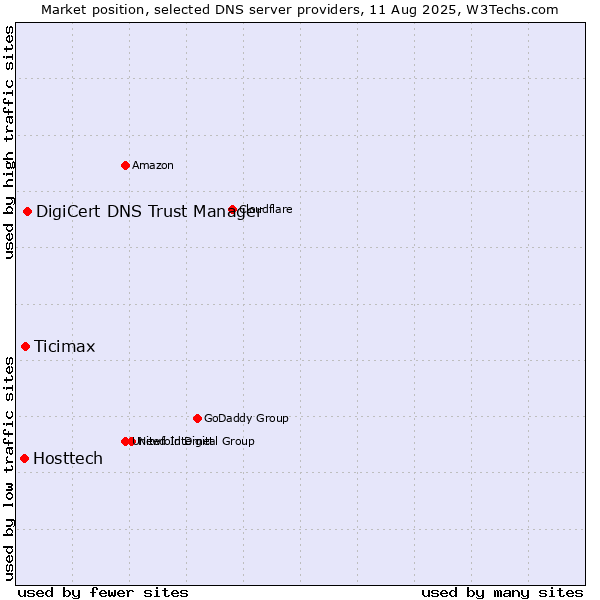Click the "used by low traffic sites" axis label
This screenshot has height=600, width=600.
click(x=9, y=469)
